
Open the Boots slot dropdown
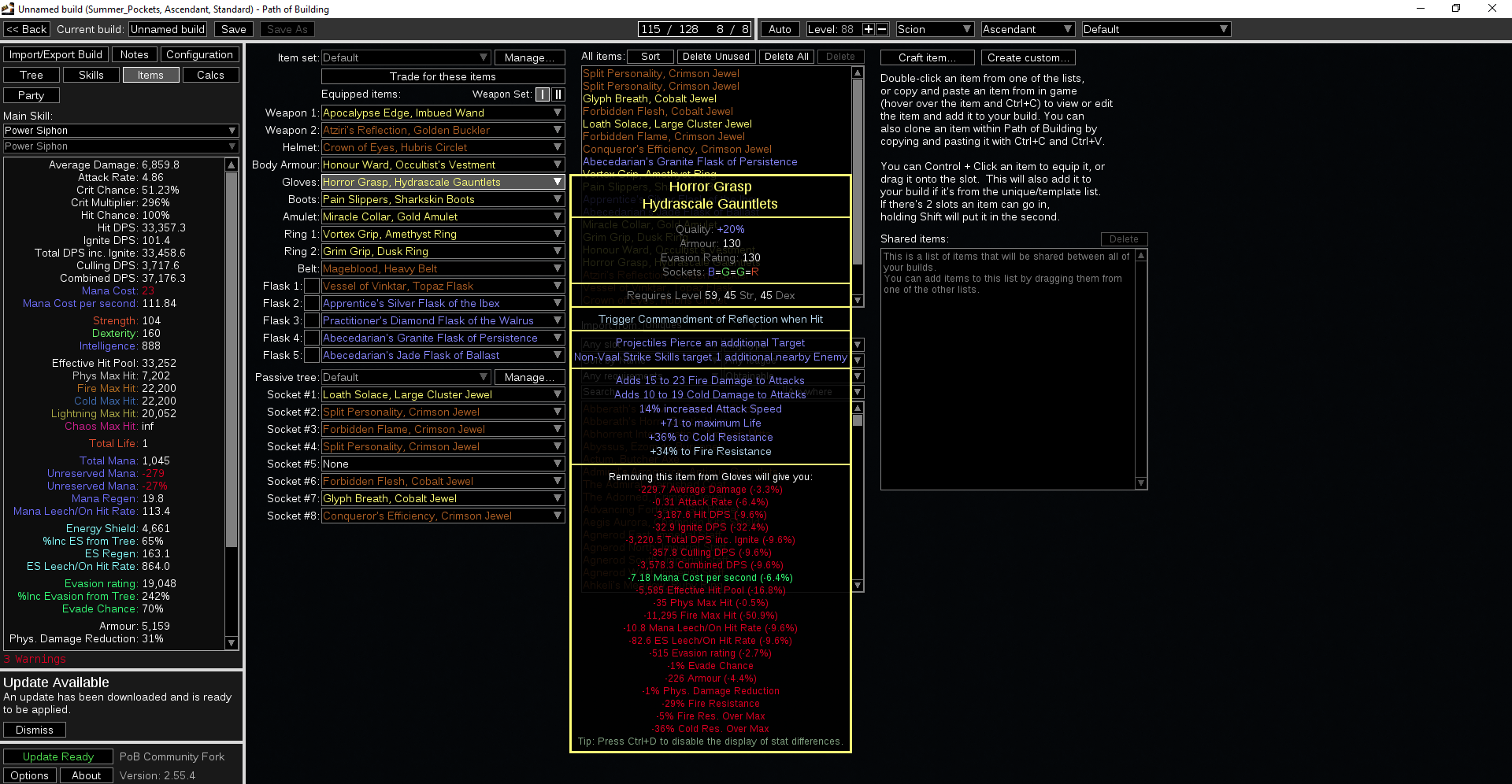(x=443, y=200)
